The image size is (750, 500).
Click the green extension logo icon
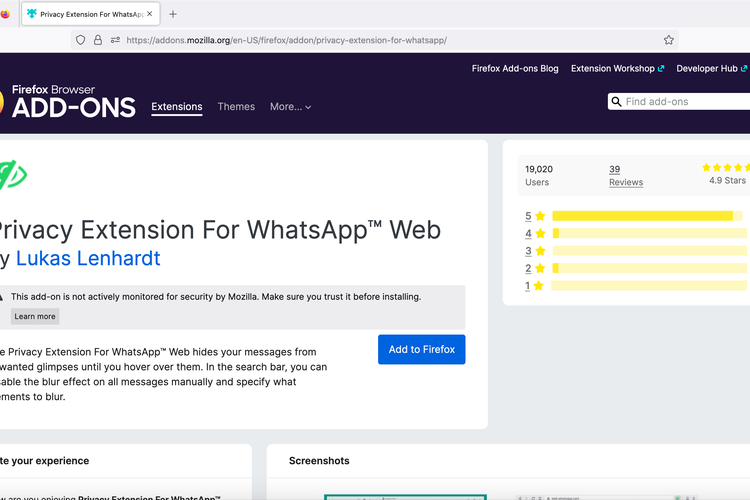coord(12,174)
